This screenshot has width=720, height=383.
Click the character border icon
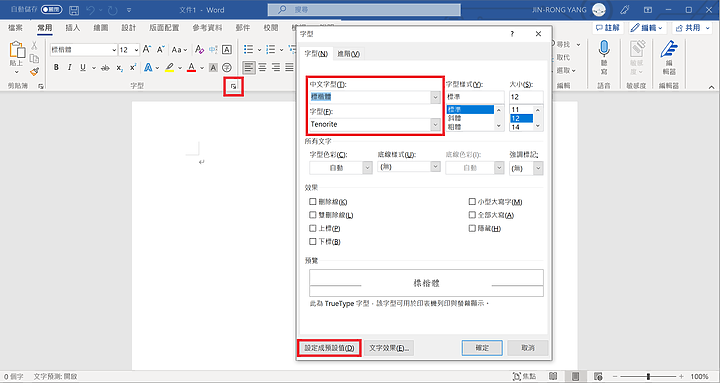click(x=226, y=49)
